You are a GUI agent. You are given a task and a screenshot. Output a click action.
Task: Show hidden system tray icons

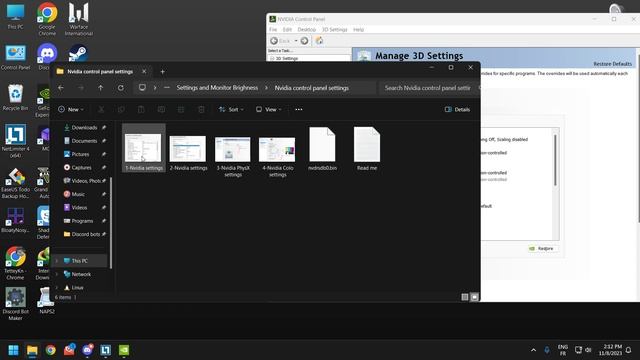pyautogui.click(x=533, y=350)
